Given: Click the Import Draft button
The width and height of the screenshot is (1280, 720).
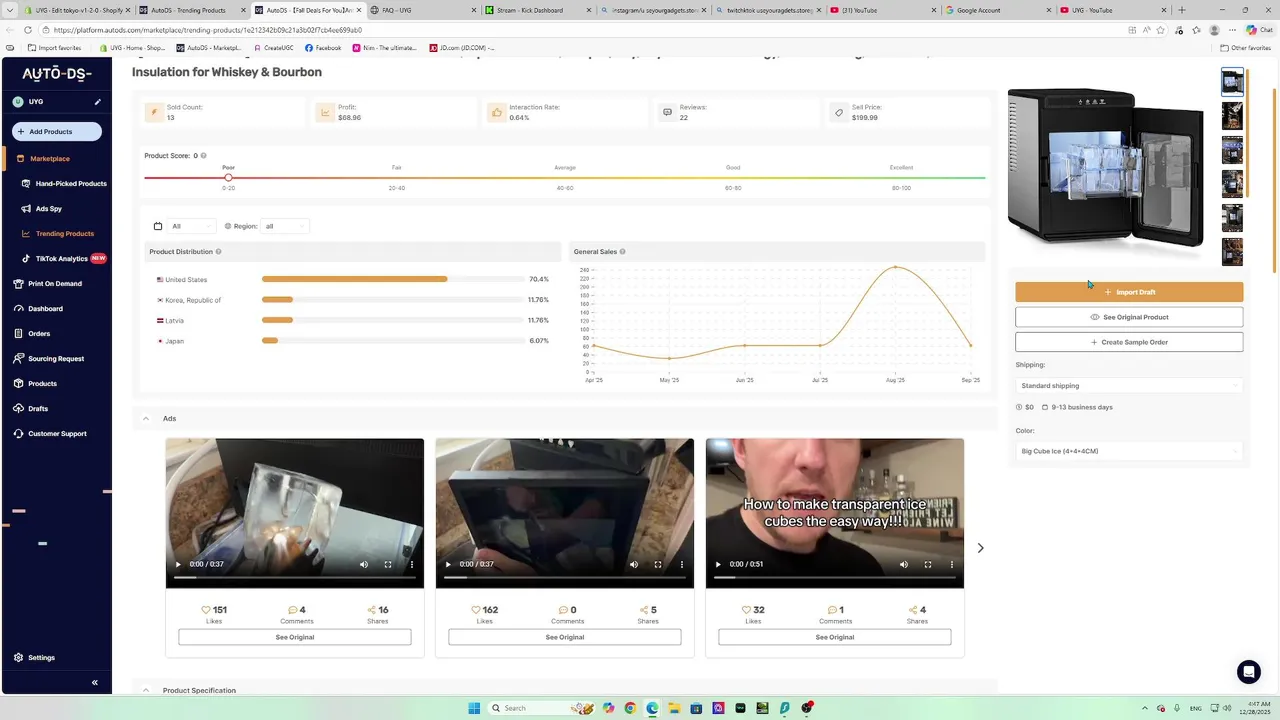Looking at the screenshot, I should click(x=1129, y=292).
